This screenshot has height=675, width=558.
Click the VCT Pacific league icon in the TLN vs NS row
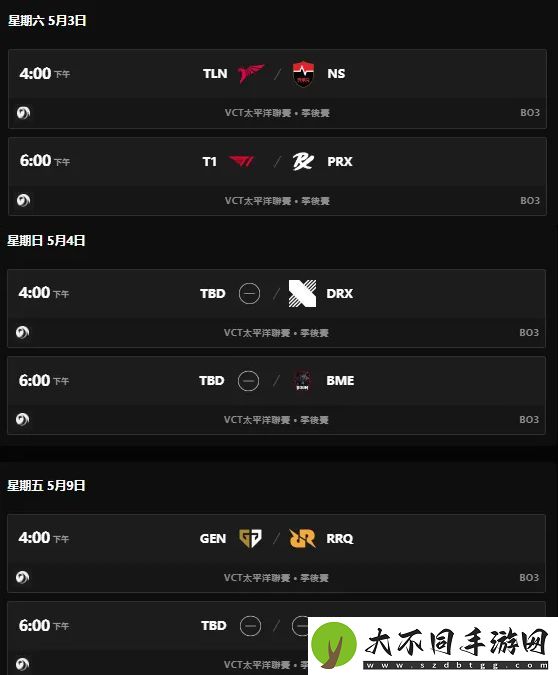23,113
